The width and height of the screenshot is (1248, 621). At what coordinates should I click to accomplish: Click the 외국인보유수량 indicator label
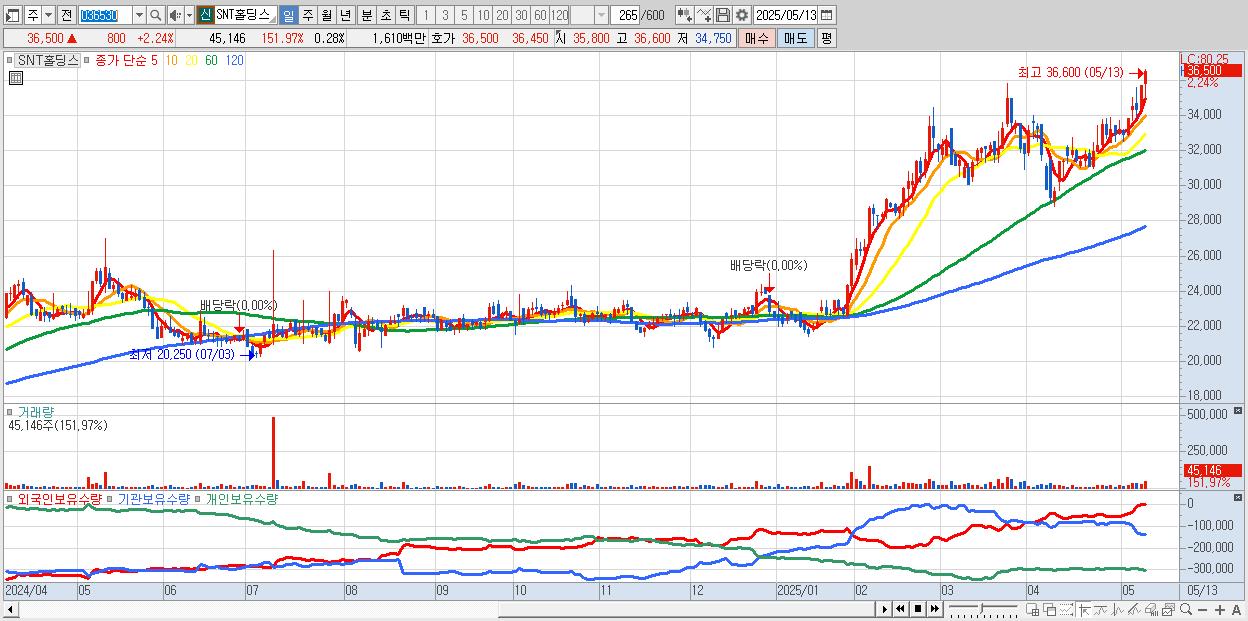point(59,498)
